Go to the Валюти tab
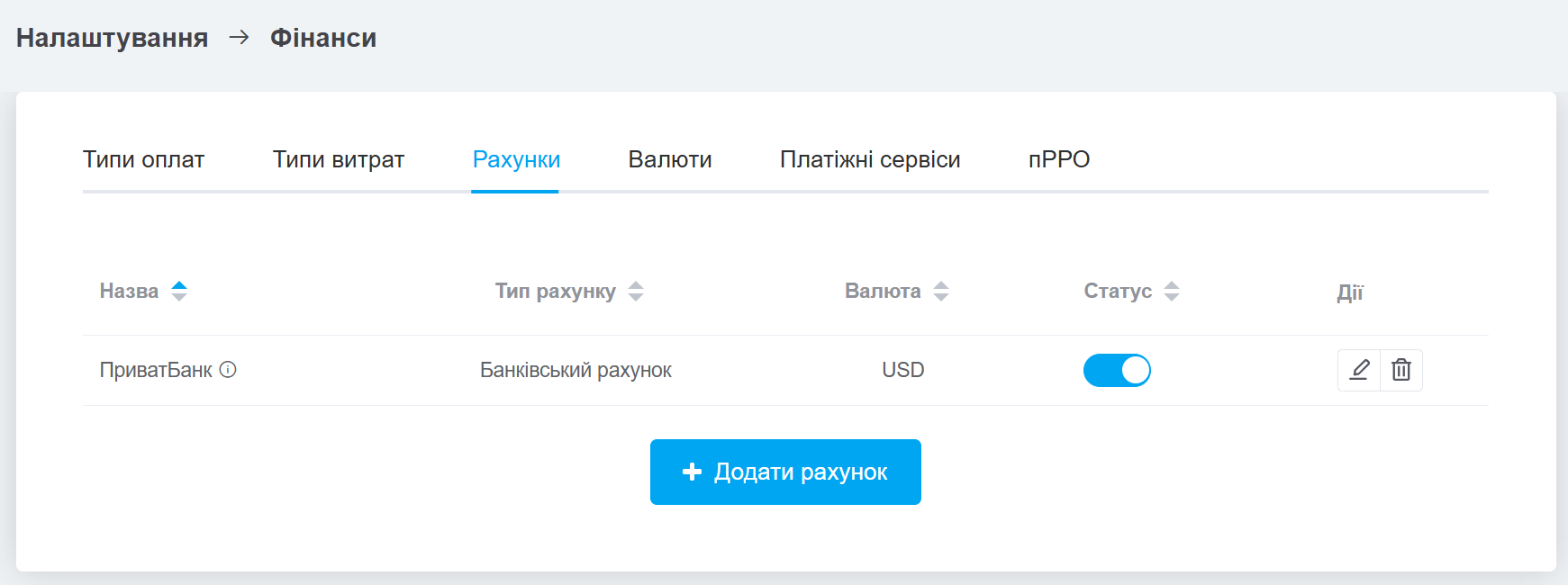1568x585 pixels. click(670, 159)
